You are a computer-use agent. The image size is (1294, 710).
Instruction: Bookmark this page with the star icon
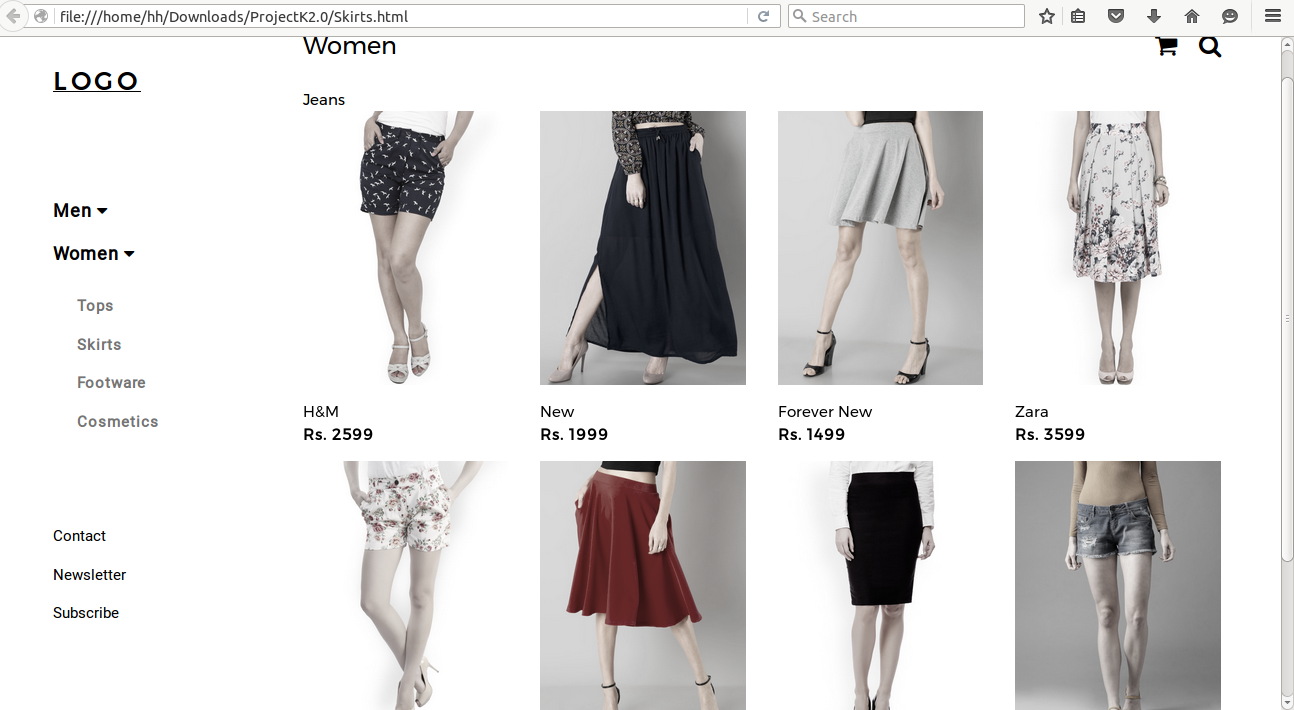1047,16
